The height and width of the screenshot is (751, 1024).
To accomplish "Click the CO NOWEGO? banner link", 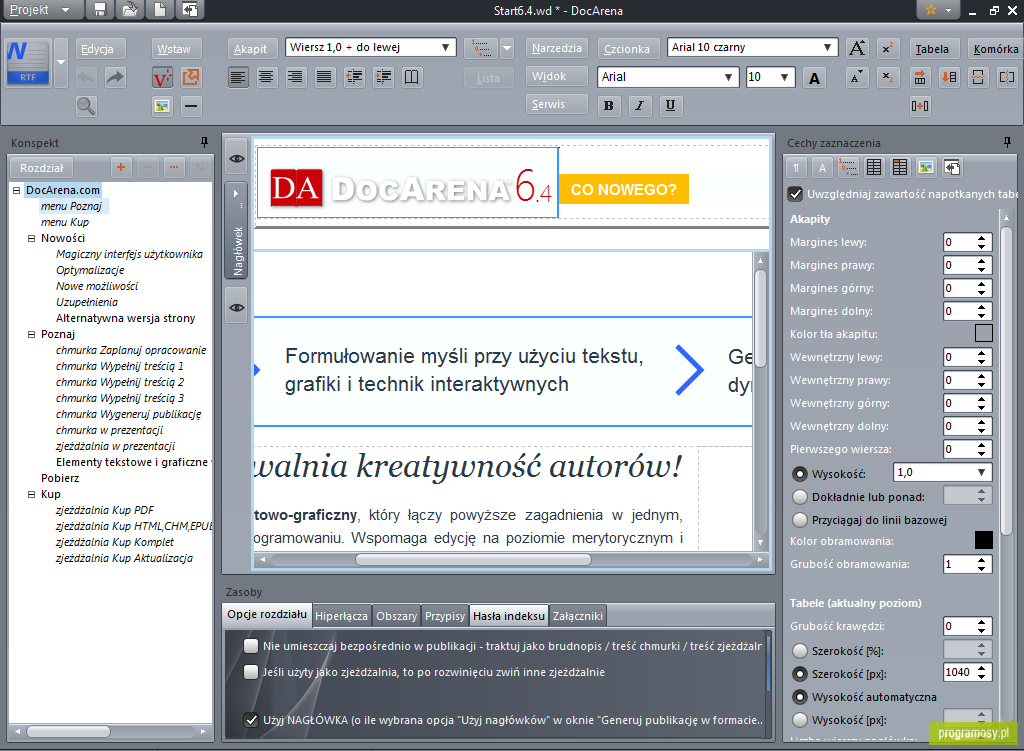I will click(x=624, y=189).
